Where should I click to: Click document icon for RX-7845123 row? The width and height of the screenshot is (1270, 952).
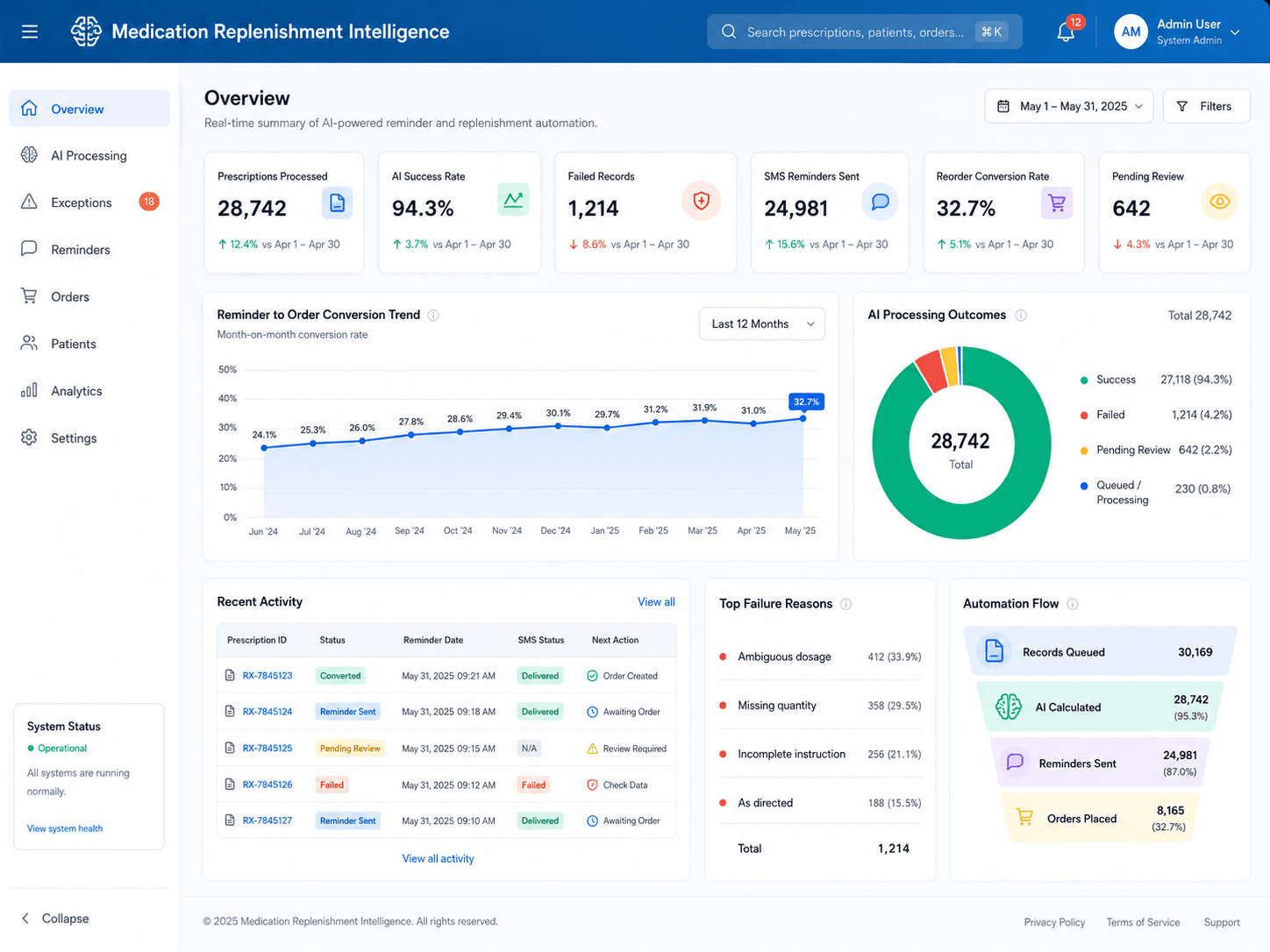230,676
